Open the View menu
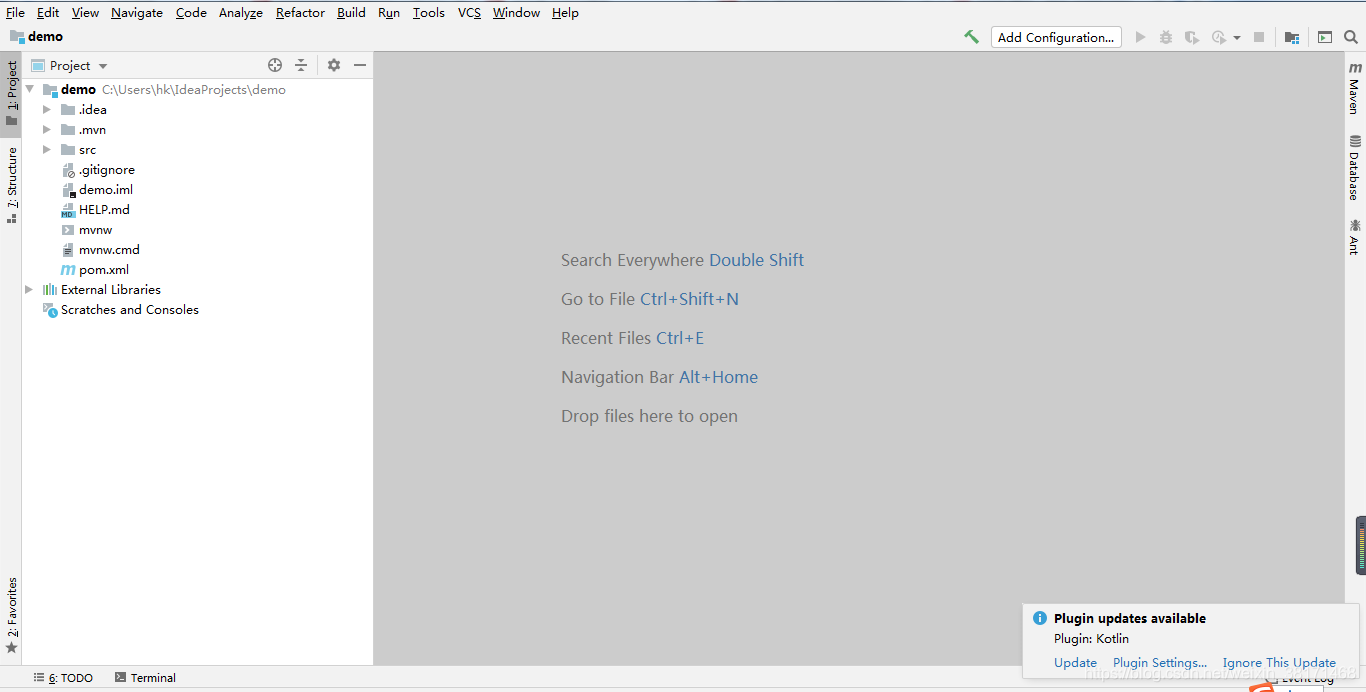The height and width of the screenshot is (692, 1366). 85,12
